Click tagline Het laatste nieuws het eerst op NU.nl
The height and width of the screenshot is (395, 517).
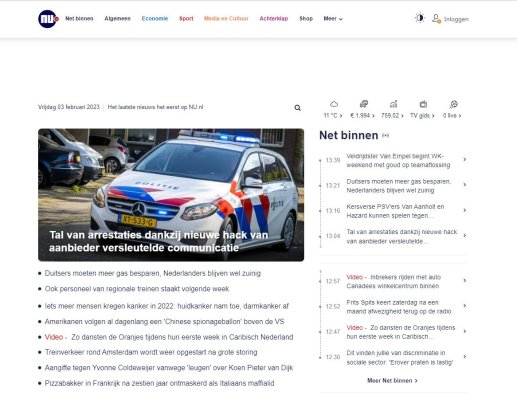pos(155,107)
